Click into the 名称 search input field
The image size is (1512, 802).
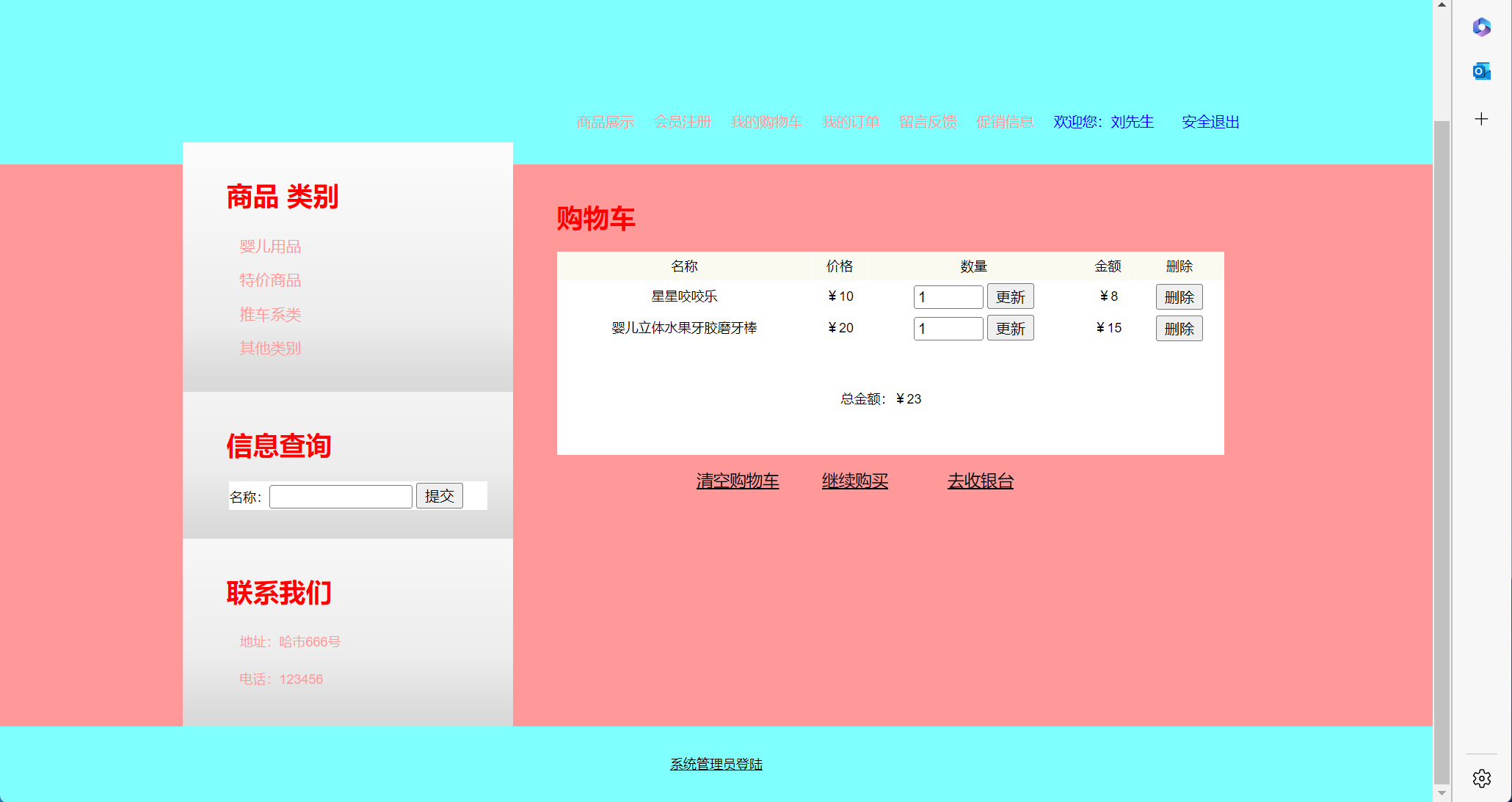[x=340, y=496]
